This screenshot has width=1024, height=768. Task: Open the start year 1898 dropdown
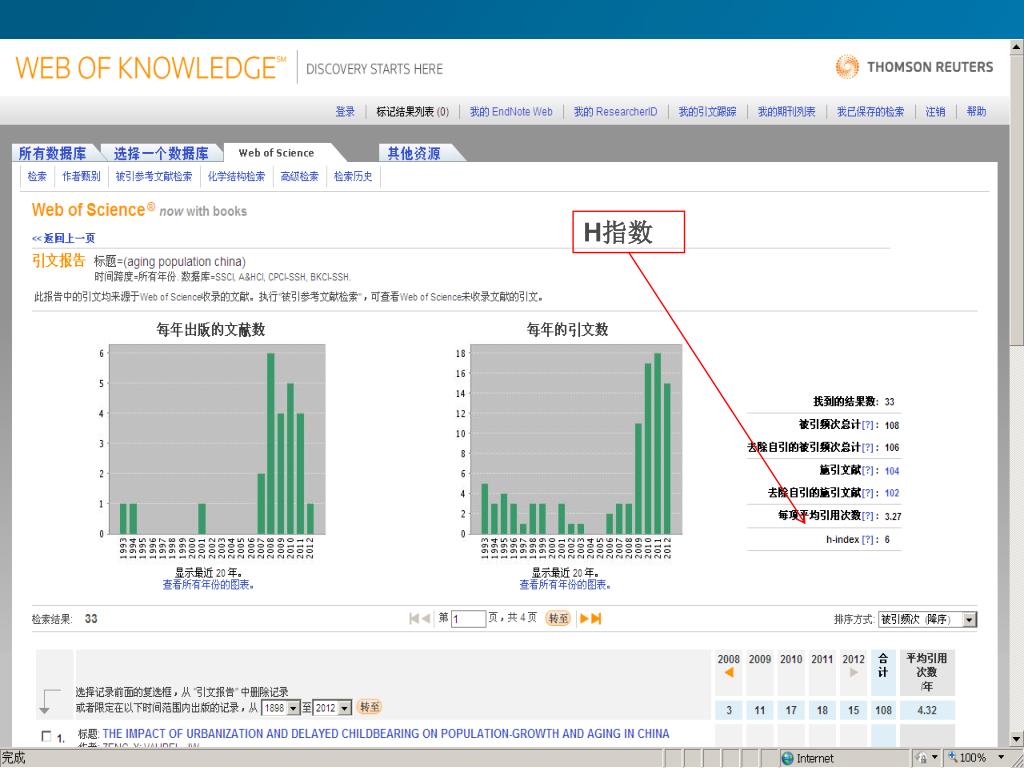tap(292, 708)
